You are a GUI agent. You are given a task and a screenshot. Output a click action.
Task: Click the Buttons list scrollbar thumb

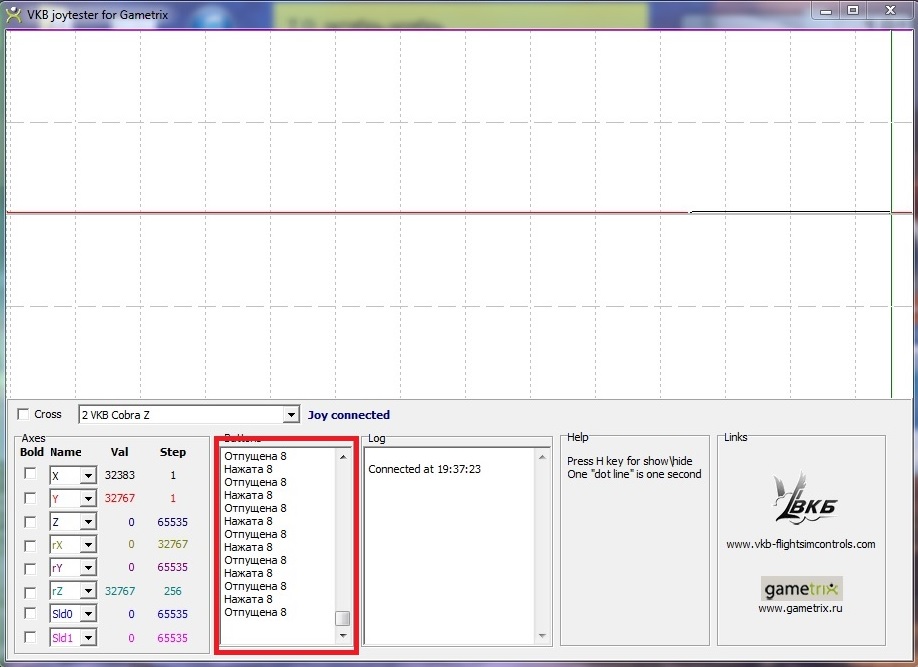click(x=342, y=618)
